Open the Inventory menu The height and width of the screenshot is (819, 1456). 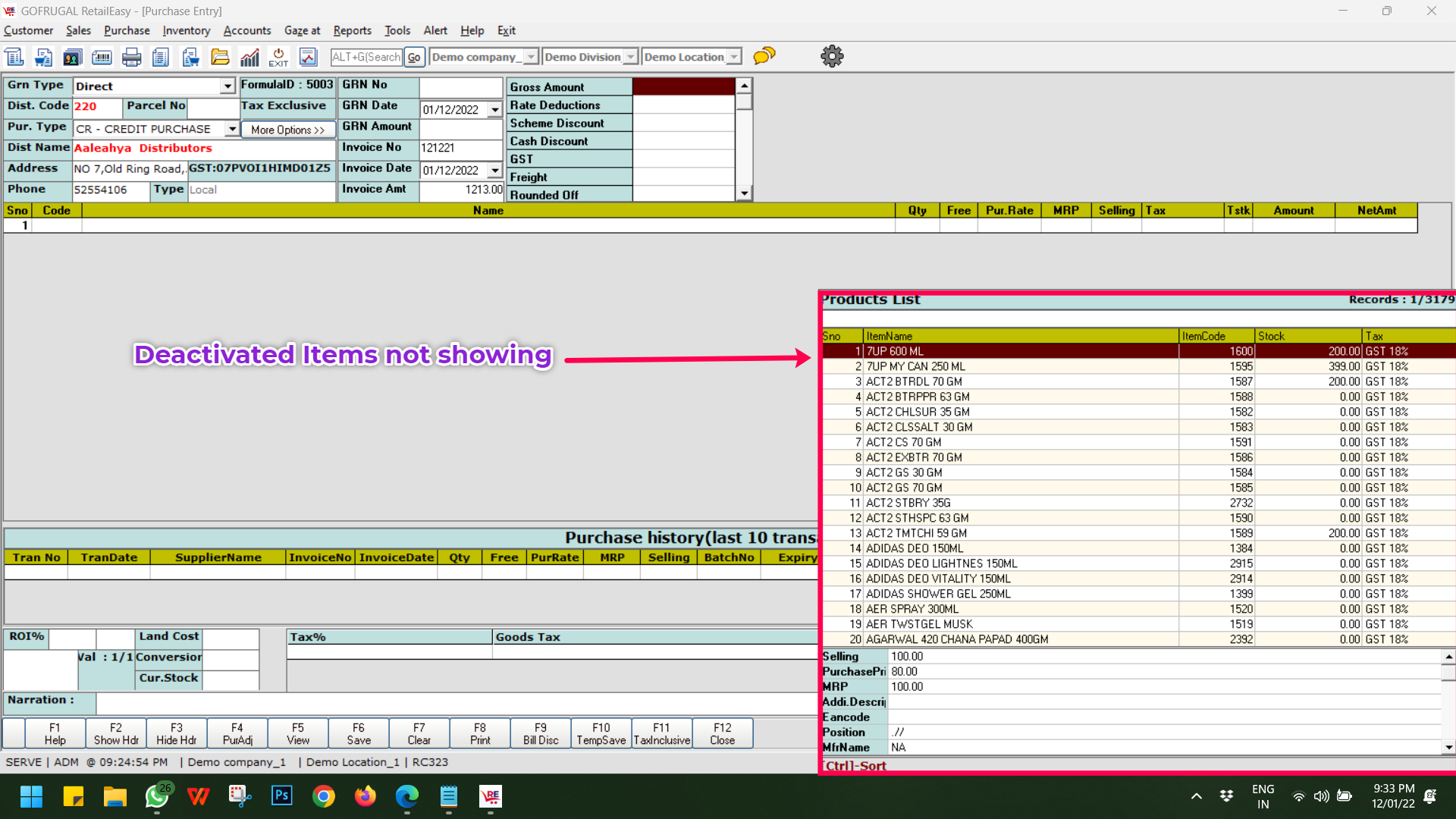pyautogui.click(x=186, y=30)
